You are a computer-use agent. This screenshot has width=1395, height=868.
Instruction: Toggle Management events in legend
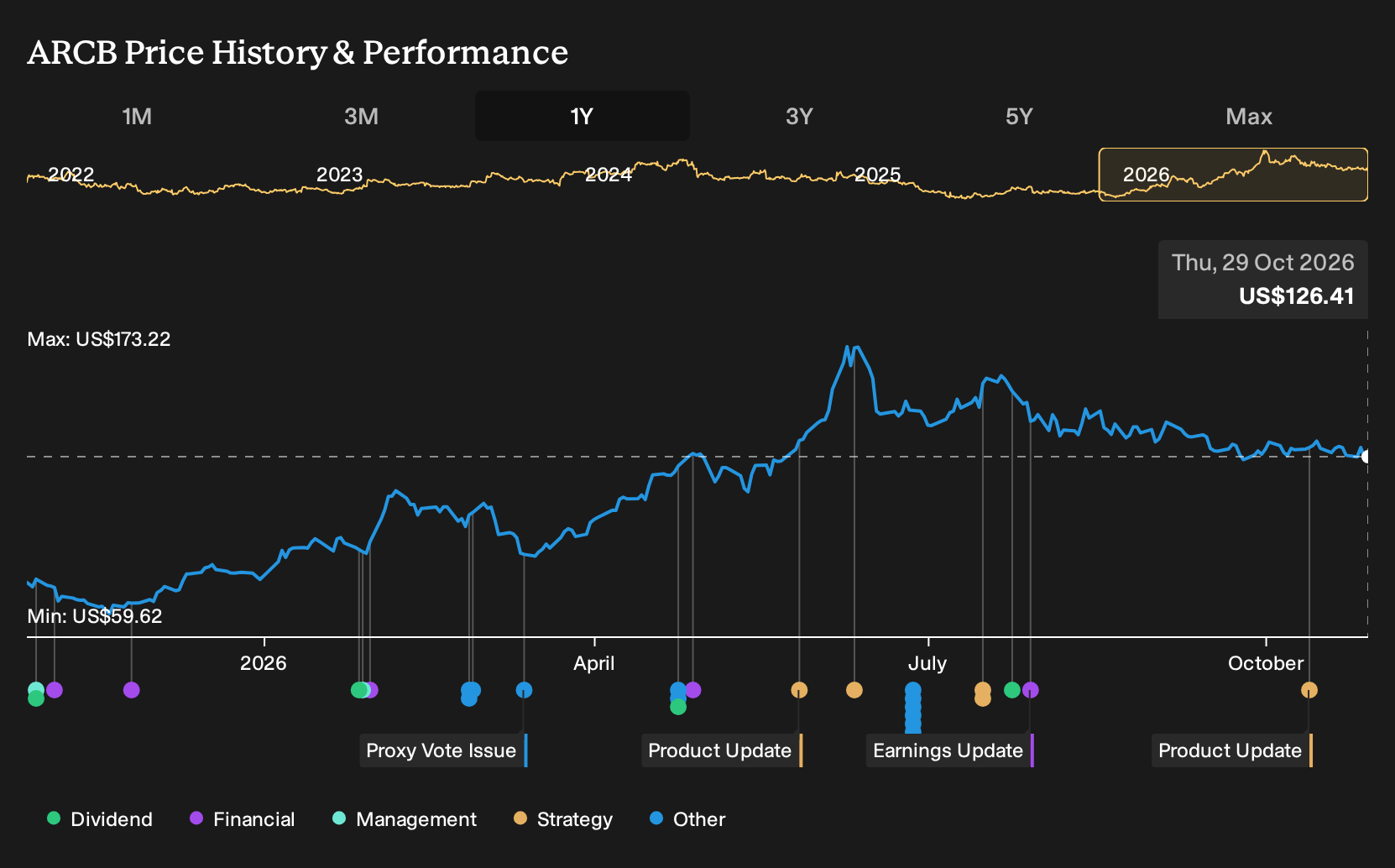click(405, 819)
